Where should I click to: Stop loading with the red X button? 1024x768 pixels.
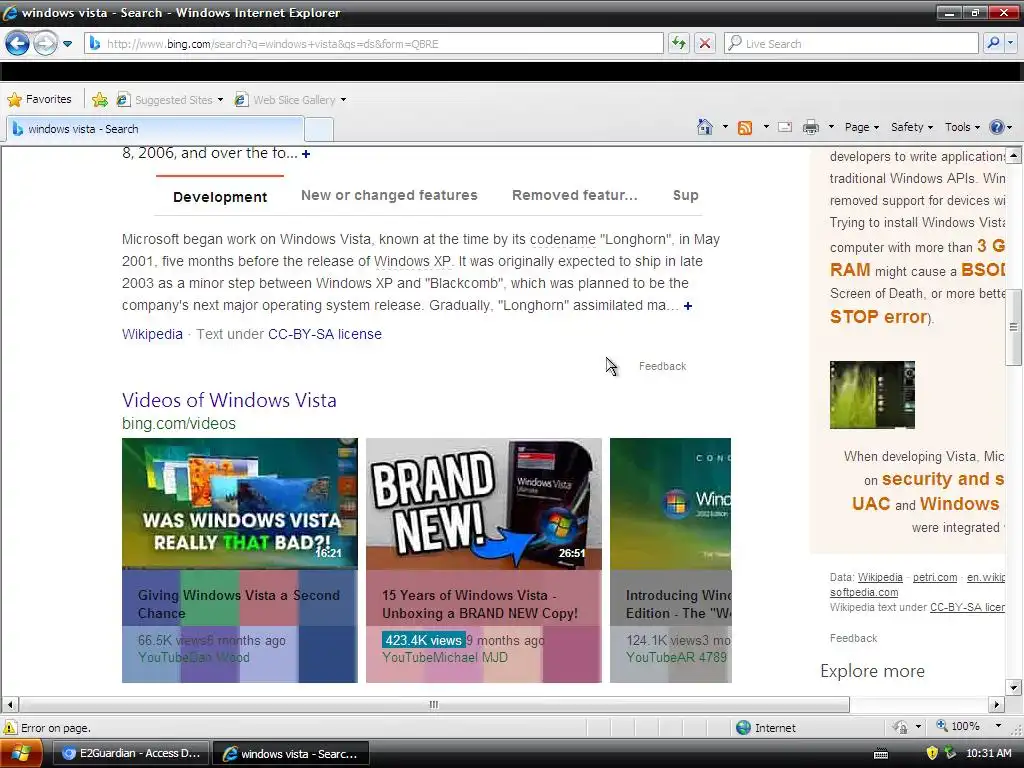coord(705,44)
